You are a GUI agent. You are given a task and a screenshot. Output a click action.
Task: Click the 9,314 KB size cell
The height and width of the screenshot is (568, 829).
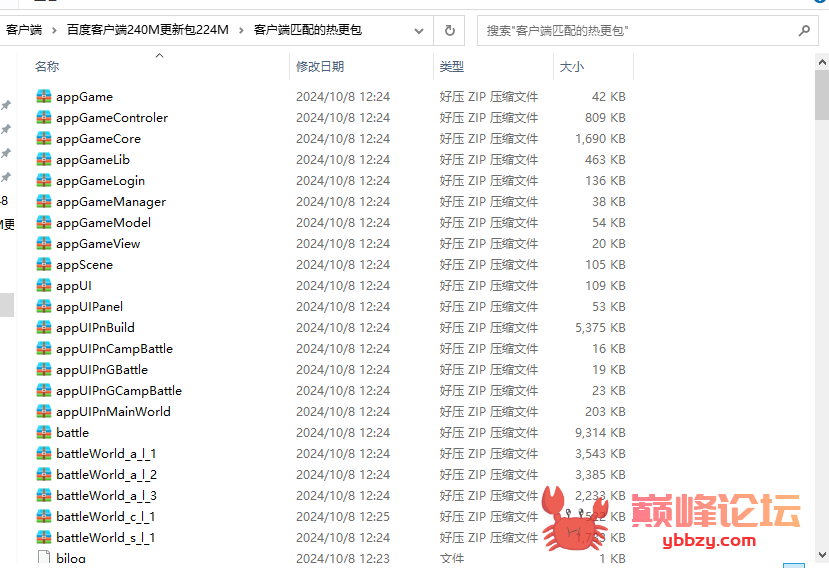600,432
